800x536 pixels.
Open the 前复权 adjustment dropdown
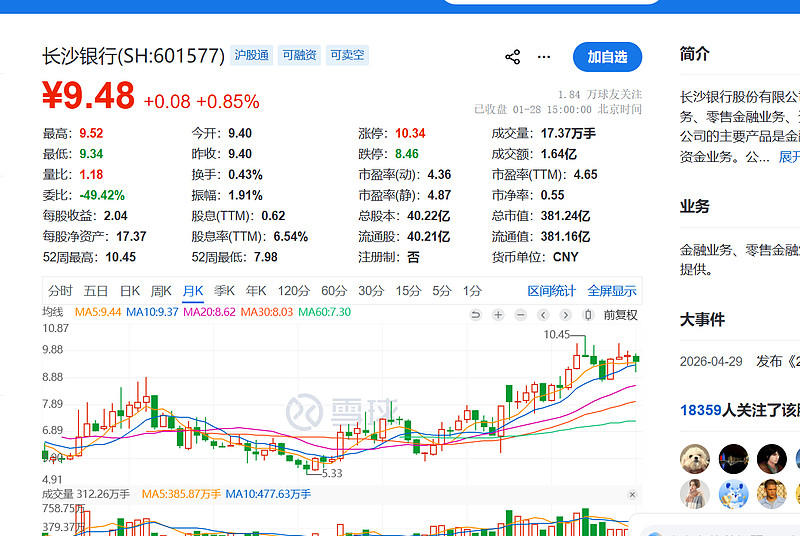620,315
